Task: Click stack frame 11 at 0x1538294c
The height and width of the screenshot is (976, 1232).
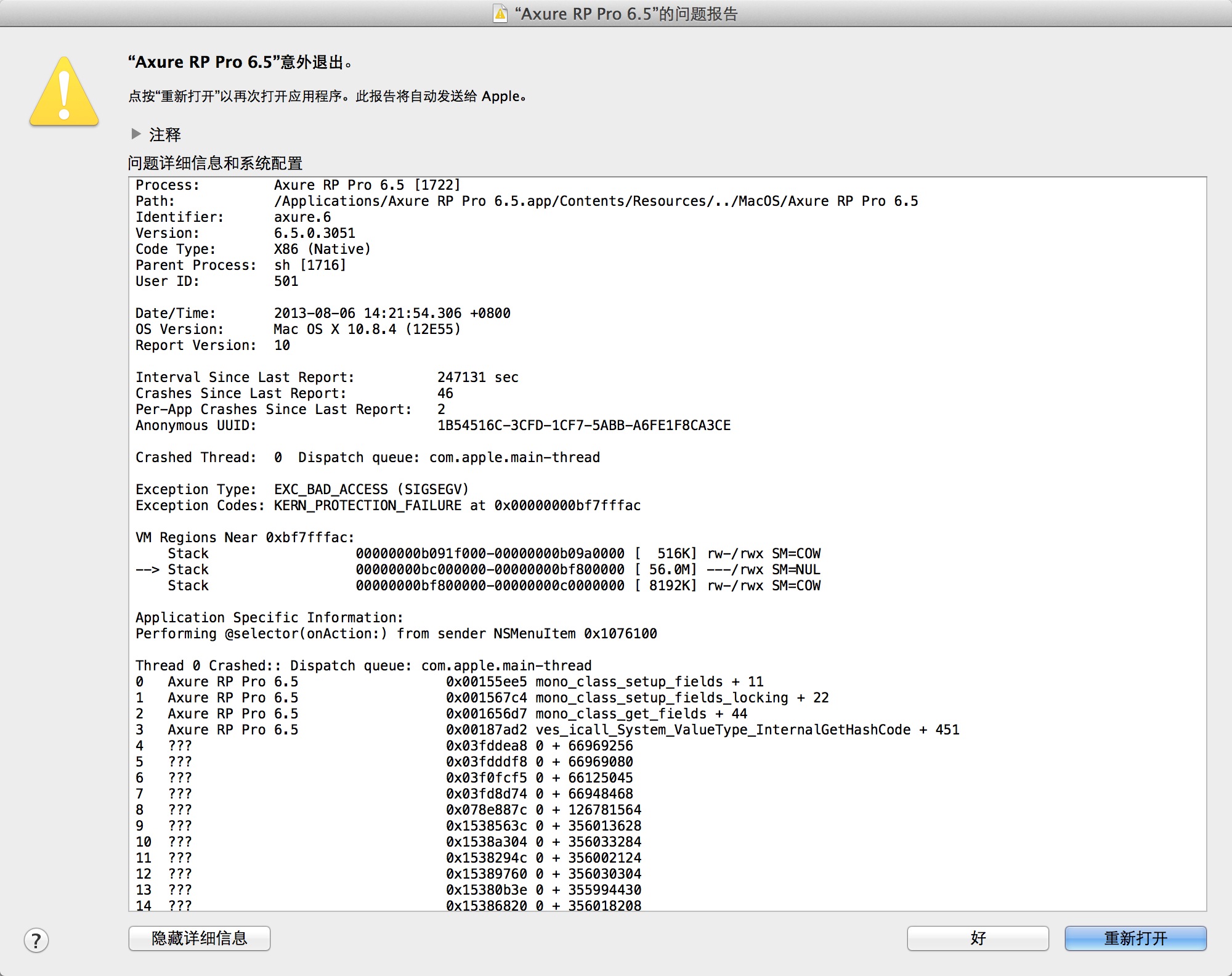Action: pyautogui.click(x=389, y=858)
